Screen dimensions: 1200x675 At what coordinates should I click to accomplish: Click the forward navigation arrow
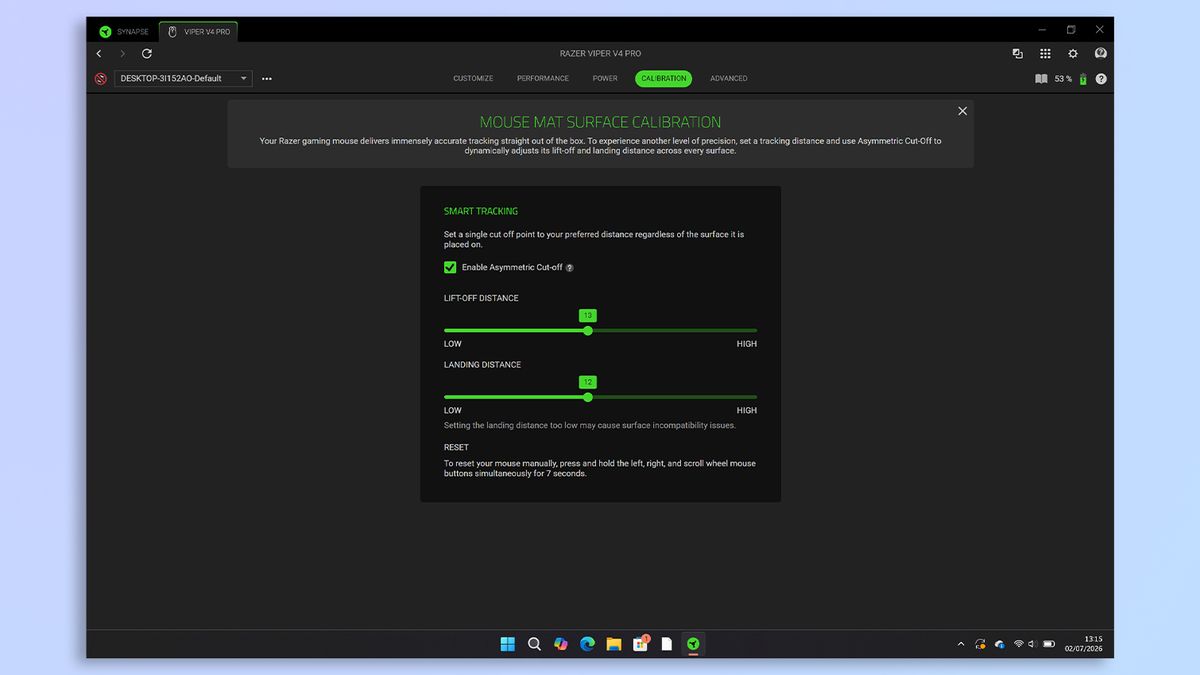[x=123, y=53]
